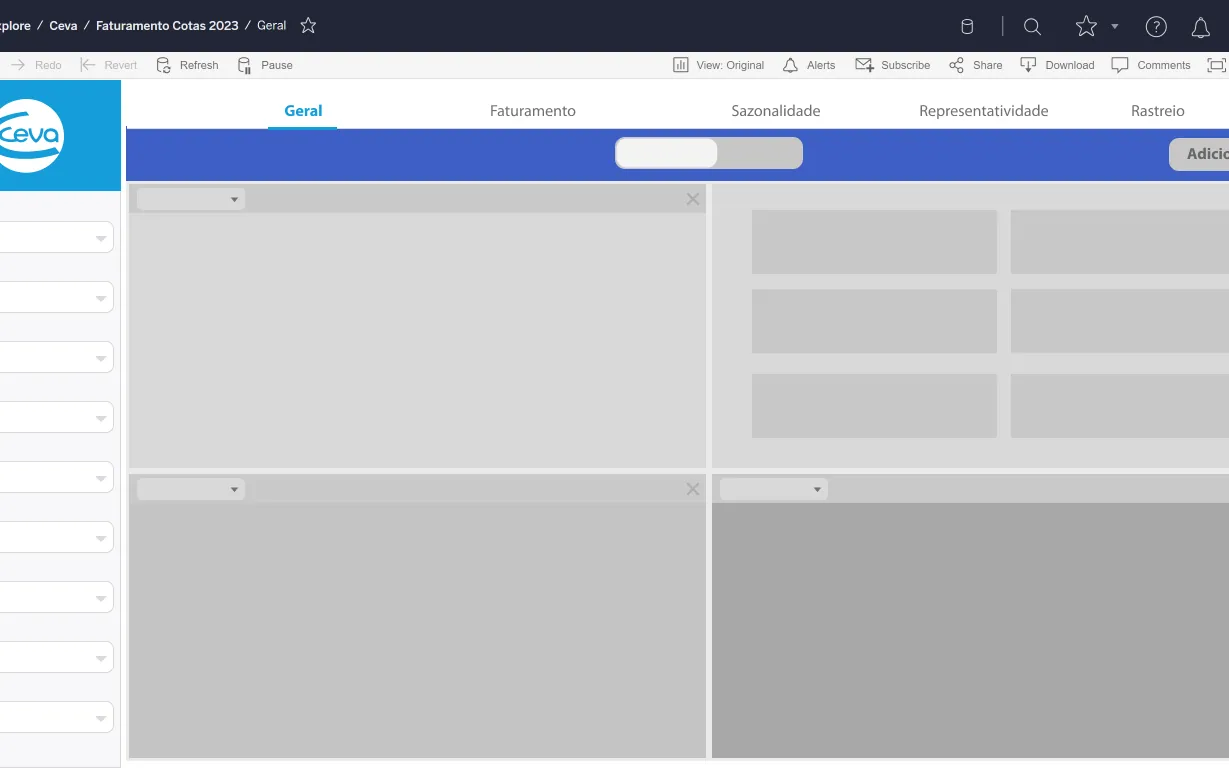Enter full screen mode icon
This screenshot has height=768, width=1229.
[1216, 65]
